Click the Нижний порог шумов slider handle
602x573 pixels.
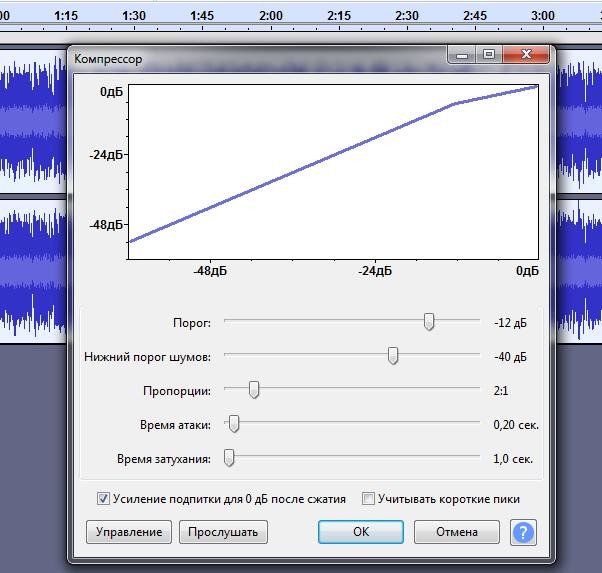click(393, 356)
